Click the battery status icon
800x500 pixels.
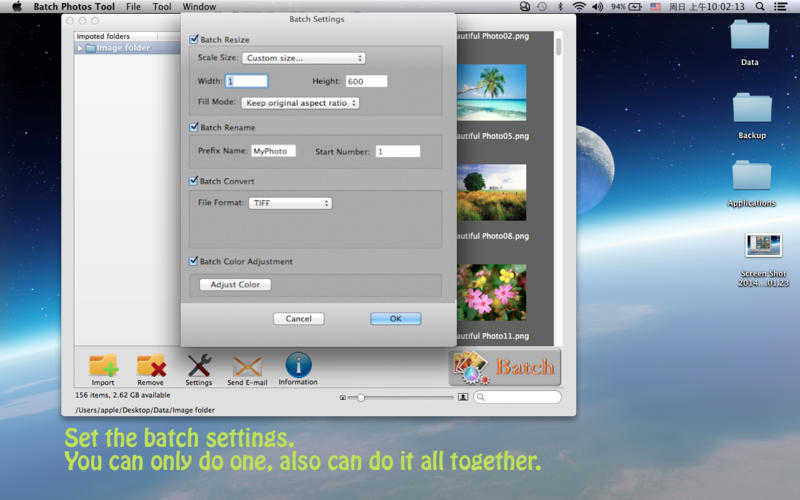(635, 7)
